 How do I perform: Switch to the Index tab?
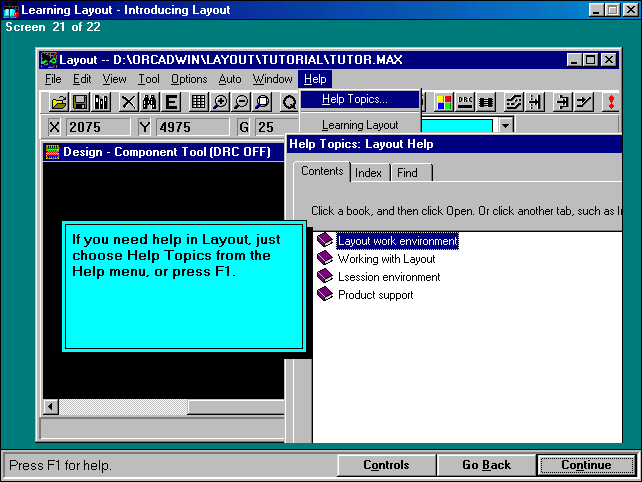(368, 173)
